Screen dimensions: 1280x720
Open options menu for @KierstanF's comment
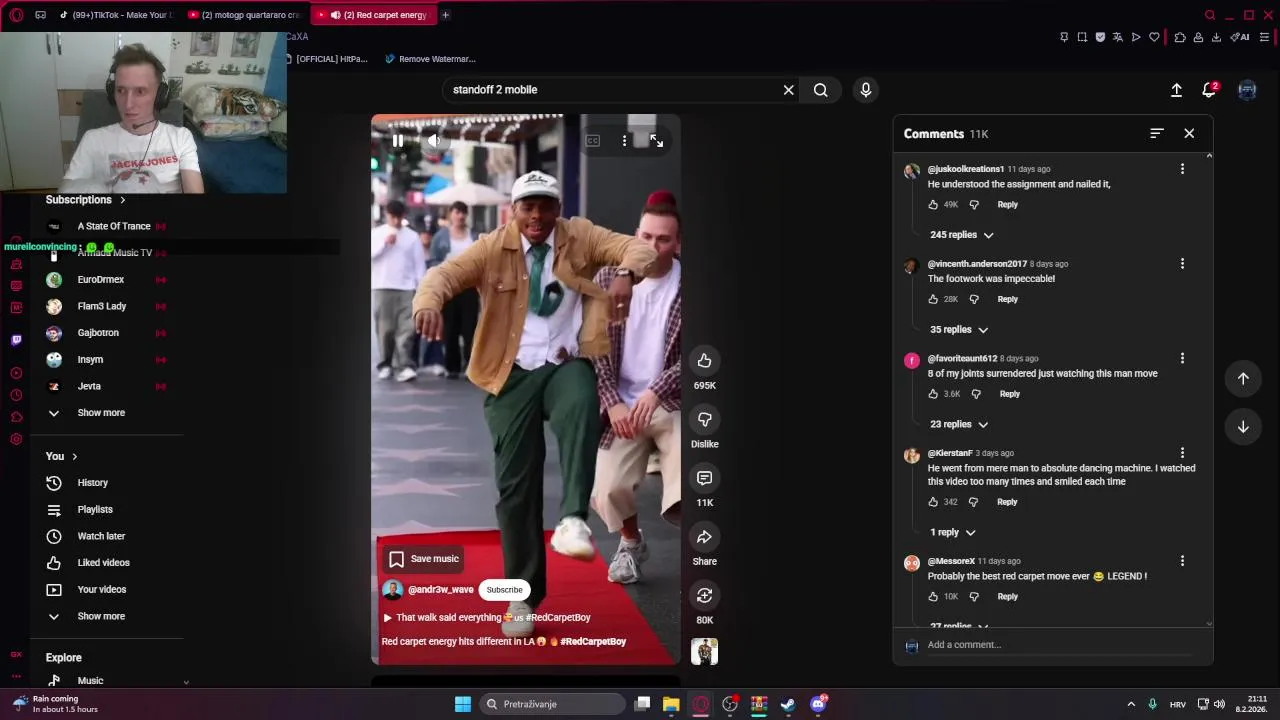tap(1182, 453)
